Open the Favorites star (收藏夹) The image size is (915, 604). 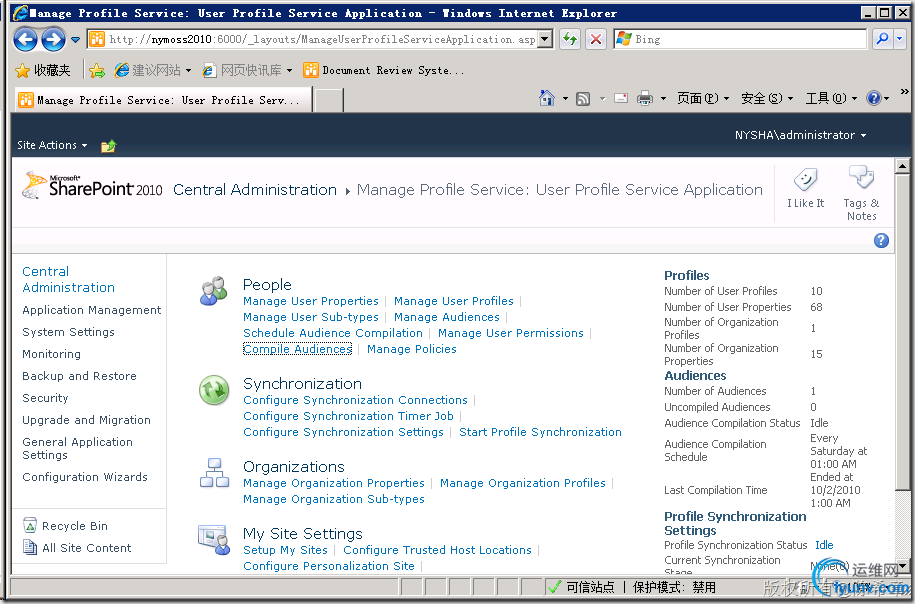(43, 71)
